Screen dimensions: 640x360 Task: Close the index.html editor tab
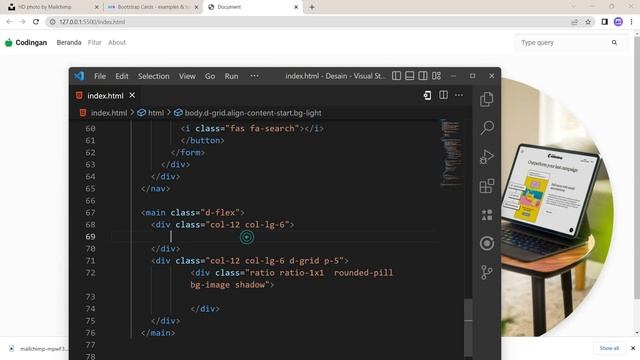tap(132, 95)
